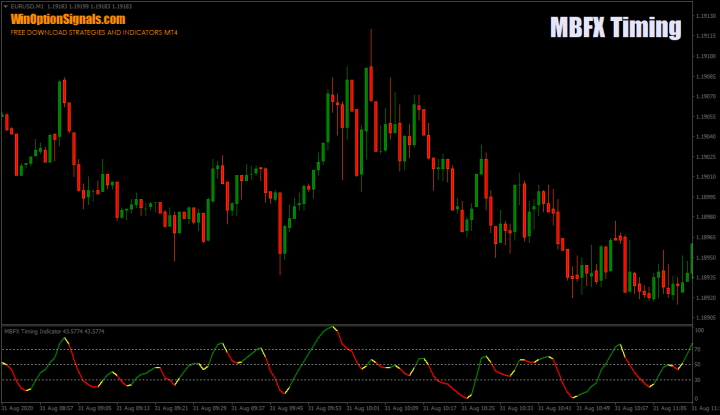Click price scale label 1.18950

(x=706, y=258)
